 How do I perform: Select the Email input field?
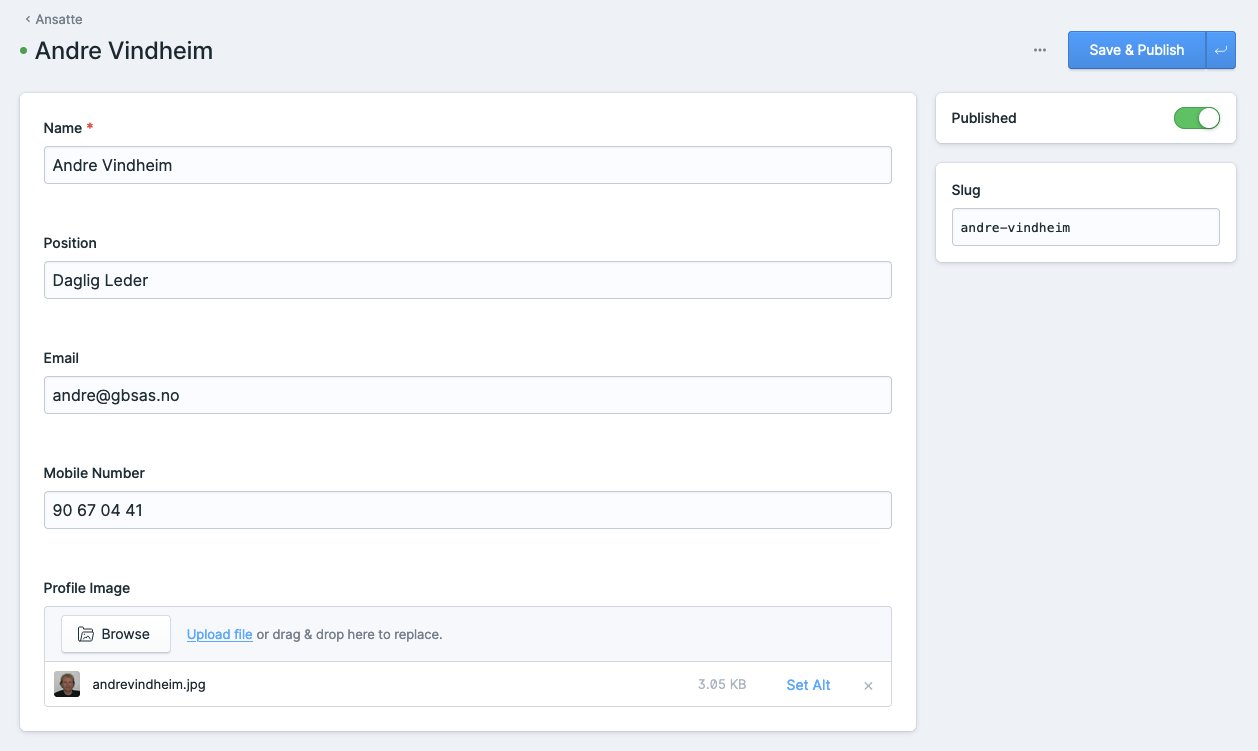click(x=467, y=395)
